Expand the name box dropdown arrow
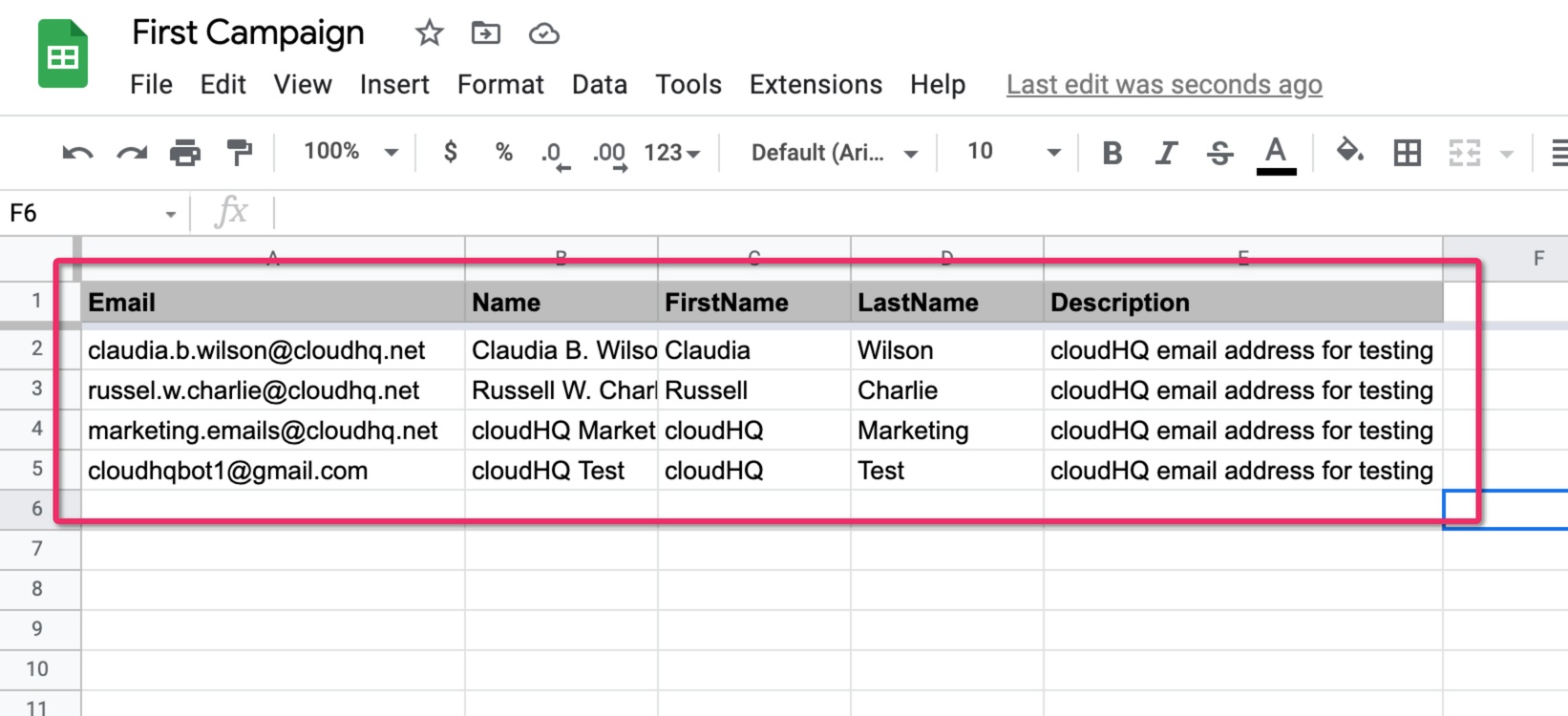The height and width of the screenshot is (716, 1568). coord(170,214)
